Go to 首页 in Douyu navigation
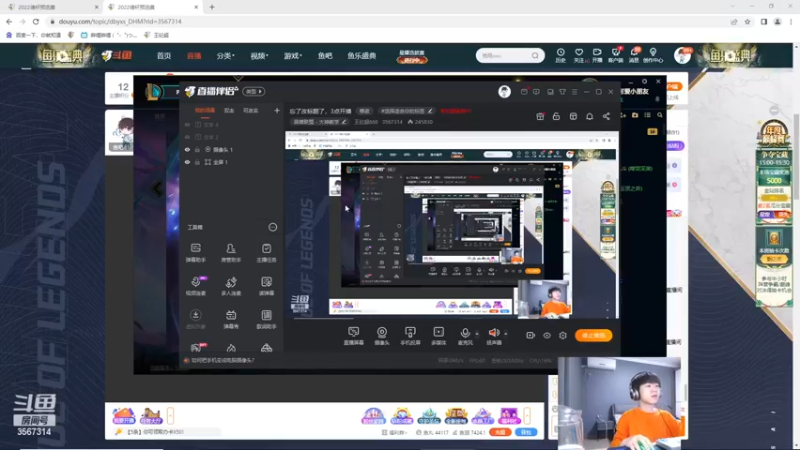The width and height of the screenshot is (800, 450). click(x=164, y=56)
